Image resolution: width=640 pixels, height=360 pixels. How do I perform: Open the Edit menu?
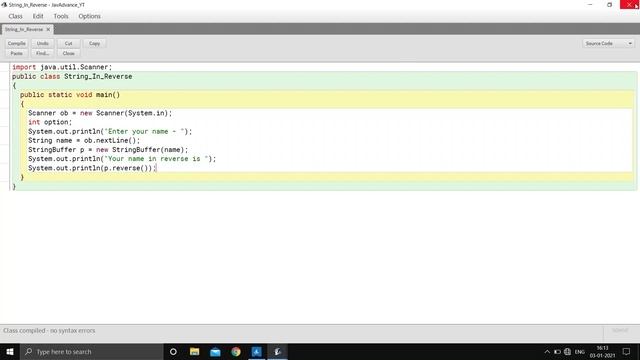coord(38,16)
